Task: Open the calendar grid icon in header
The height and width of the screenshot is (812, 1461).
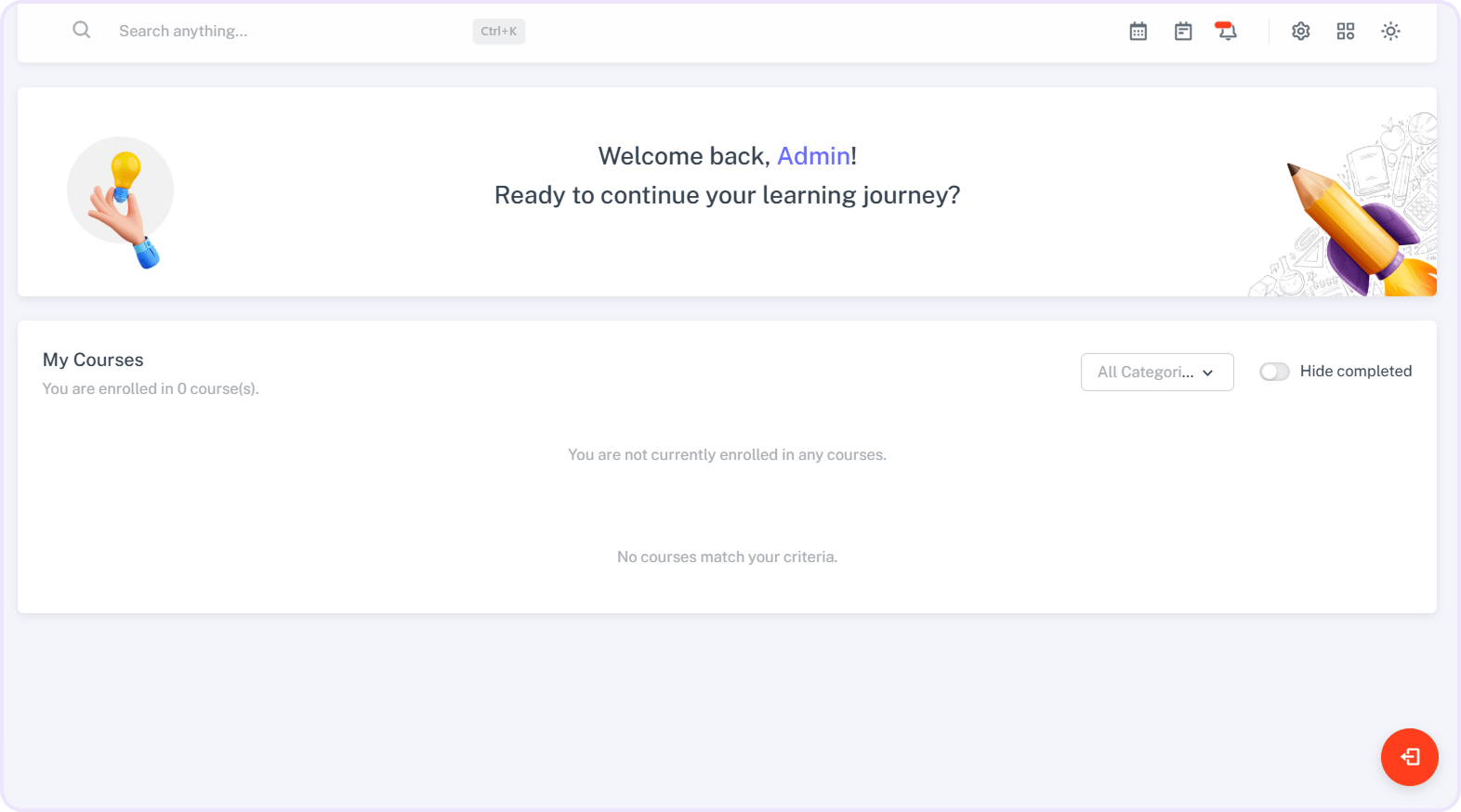Action: pos(1138,32)
